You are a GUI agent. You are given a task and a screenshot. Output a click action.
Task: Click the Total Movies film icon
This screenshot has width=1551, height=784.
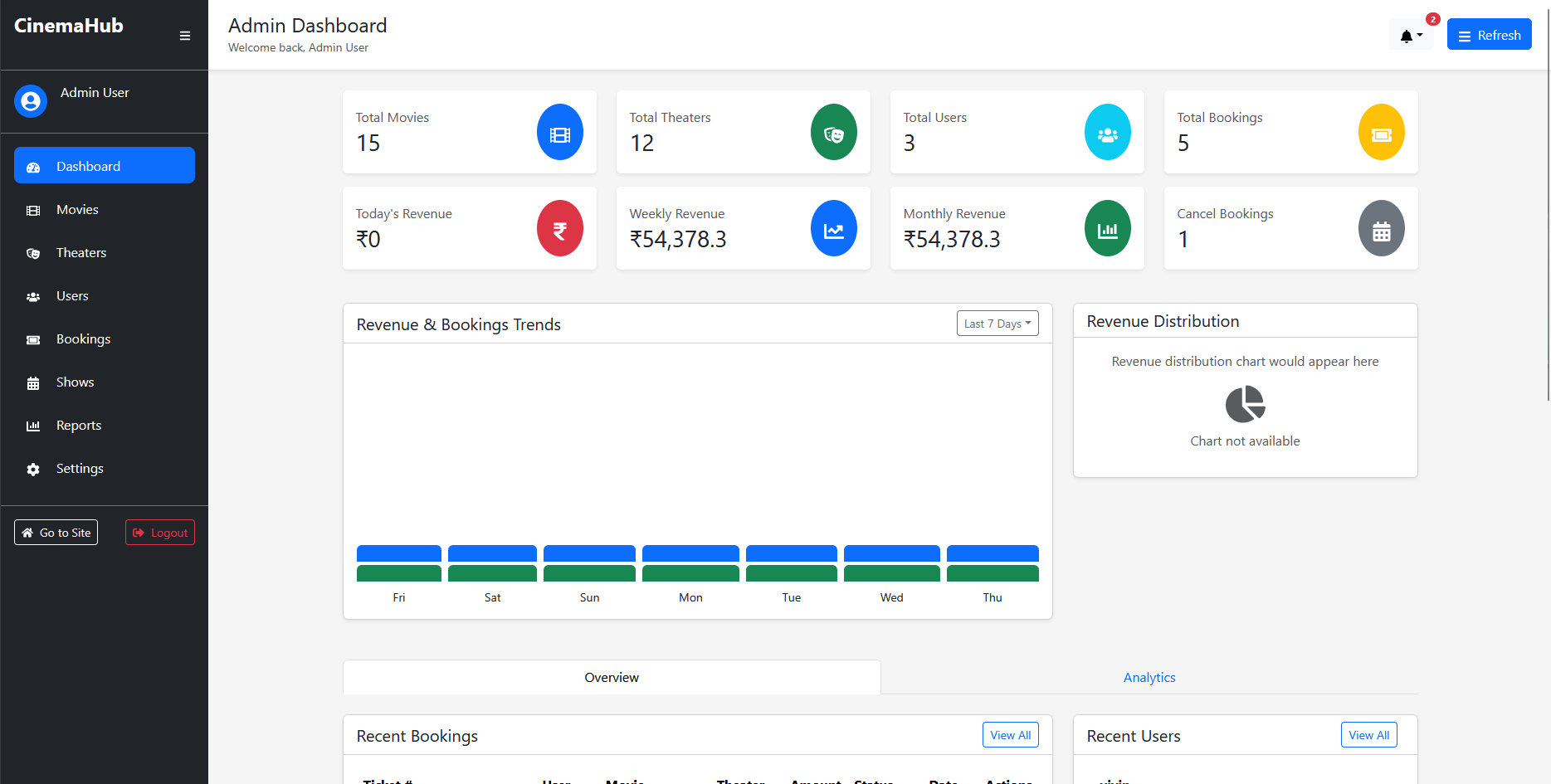(560, 133)
